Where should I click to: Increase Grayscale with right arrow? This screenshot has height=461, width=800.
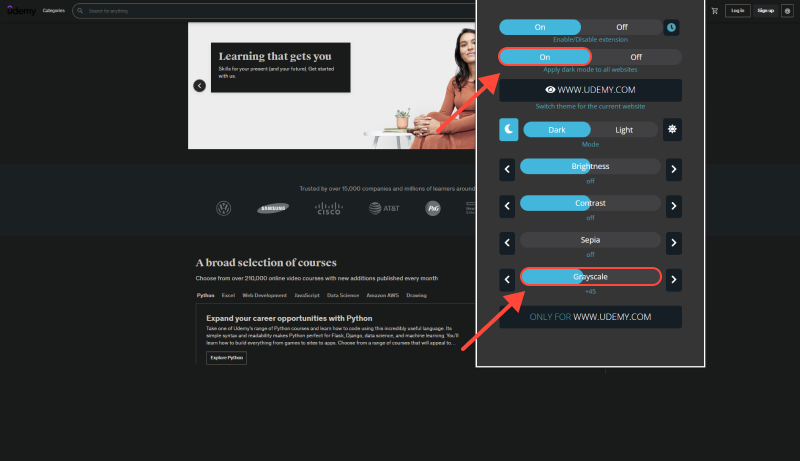(673, 279)
